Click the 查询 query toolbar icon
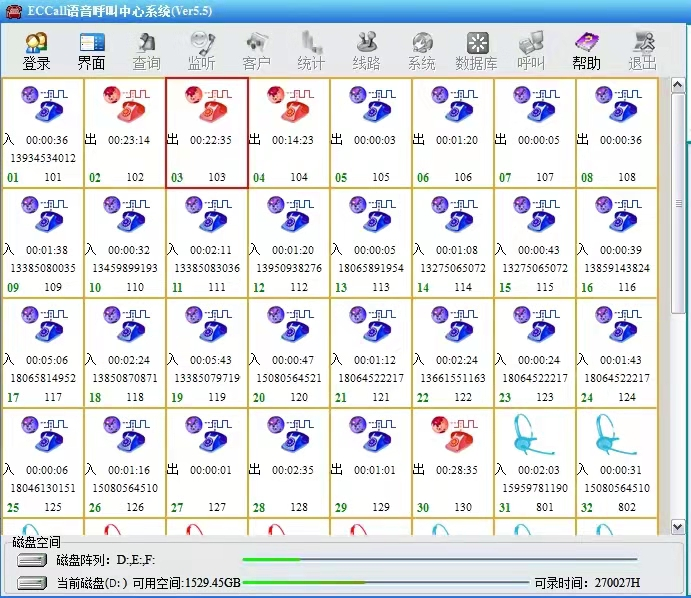Image resolution: width=691 pixels, height=598 pixels. coord(146,51)
